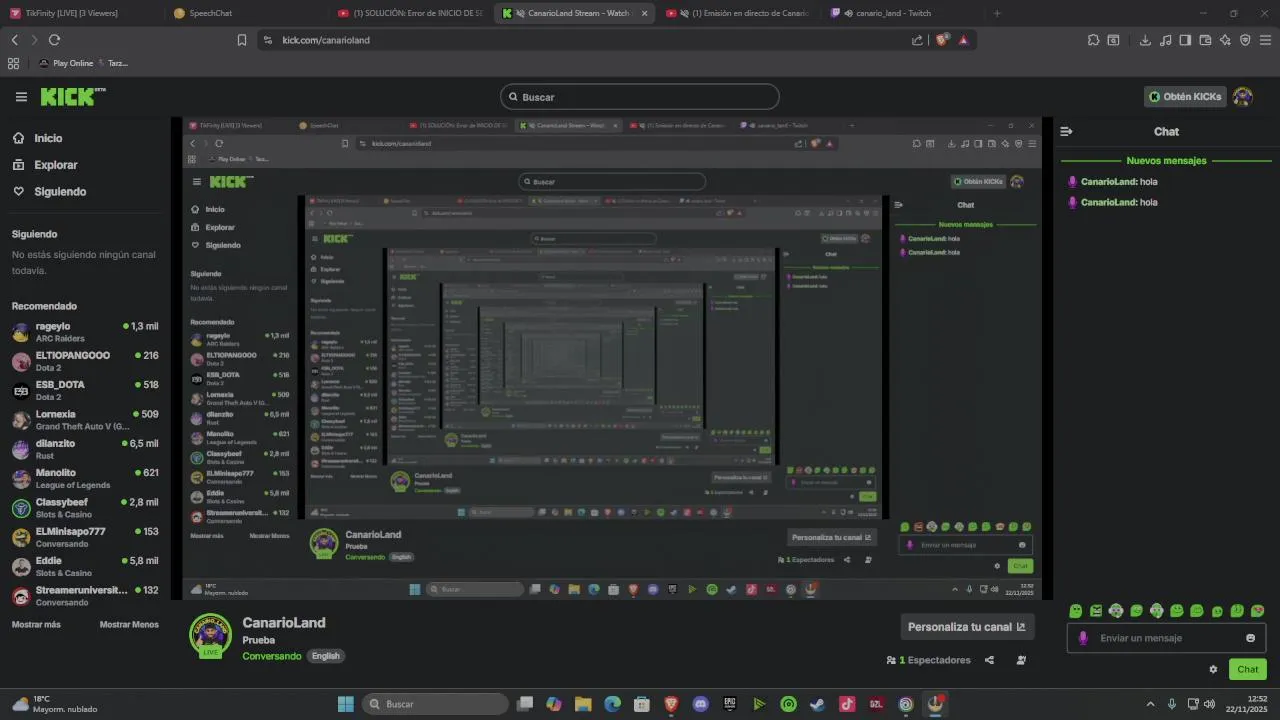Click the moderator user icon beside share
This screenshot has height=720, width=1280.
click(1021, 660)
